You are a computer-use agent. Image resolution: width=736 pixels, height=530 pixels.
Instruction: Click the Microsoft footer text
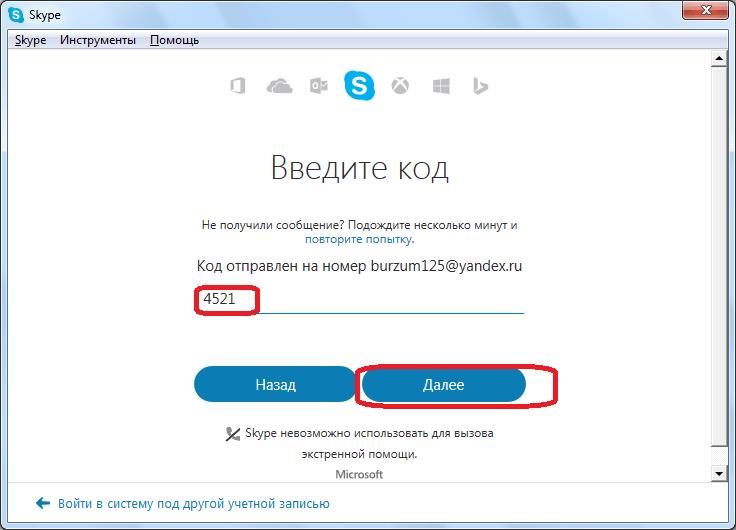click(359, 475)
